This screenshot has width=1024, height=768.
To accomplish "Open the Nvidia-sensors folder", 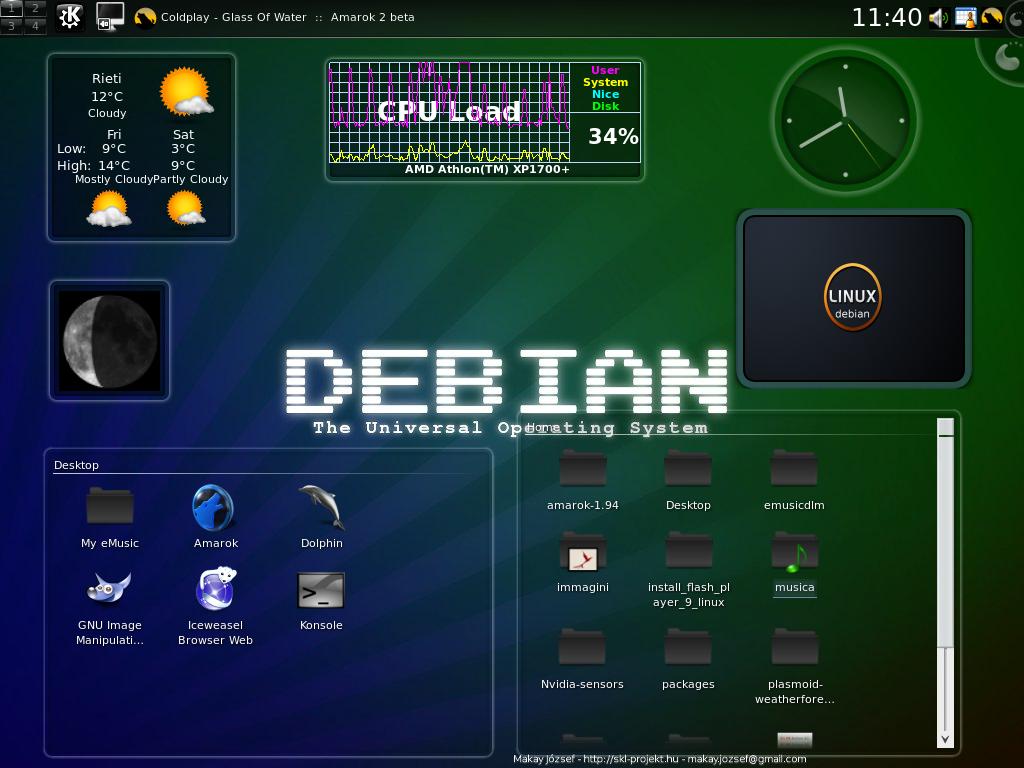I will pyautogui.click(x=582, y=658).
